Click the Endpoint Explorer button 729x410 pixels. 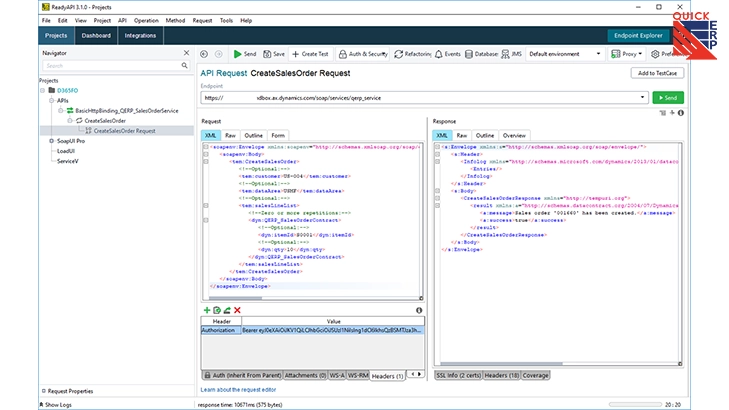pos(638,35)
